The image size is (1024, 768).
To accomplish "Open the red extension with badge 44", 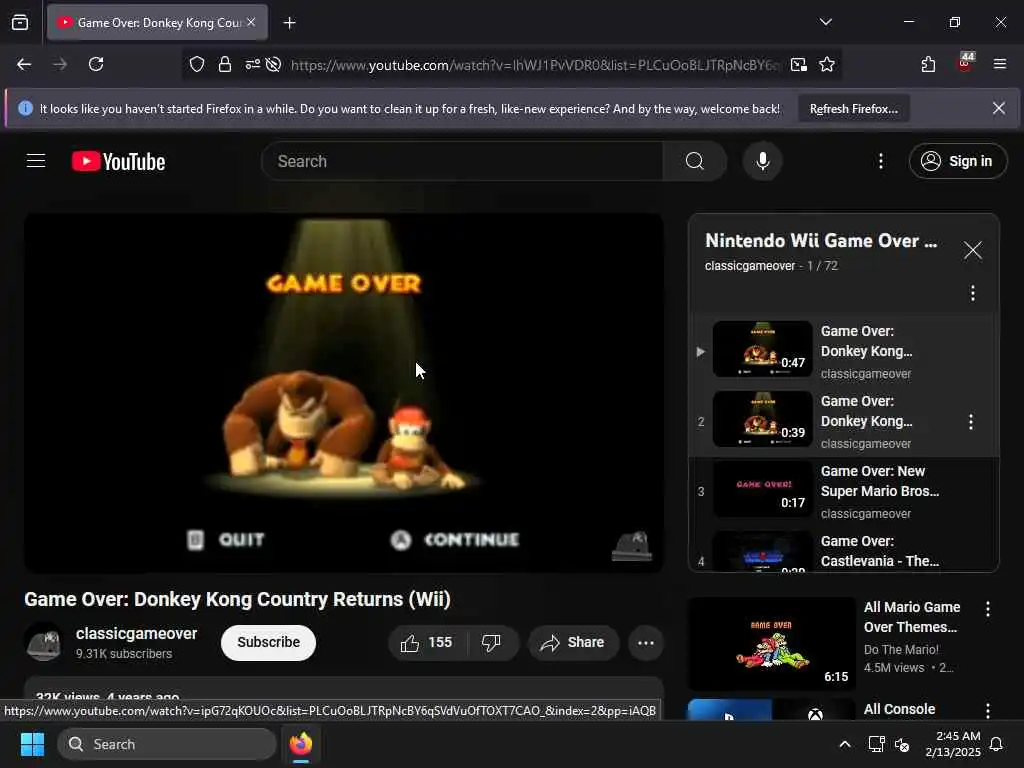I will coord(965,63).
